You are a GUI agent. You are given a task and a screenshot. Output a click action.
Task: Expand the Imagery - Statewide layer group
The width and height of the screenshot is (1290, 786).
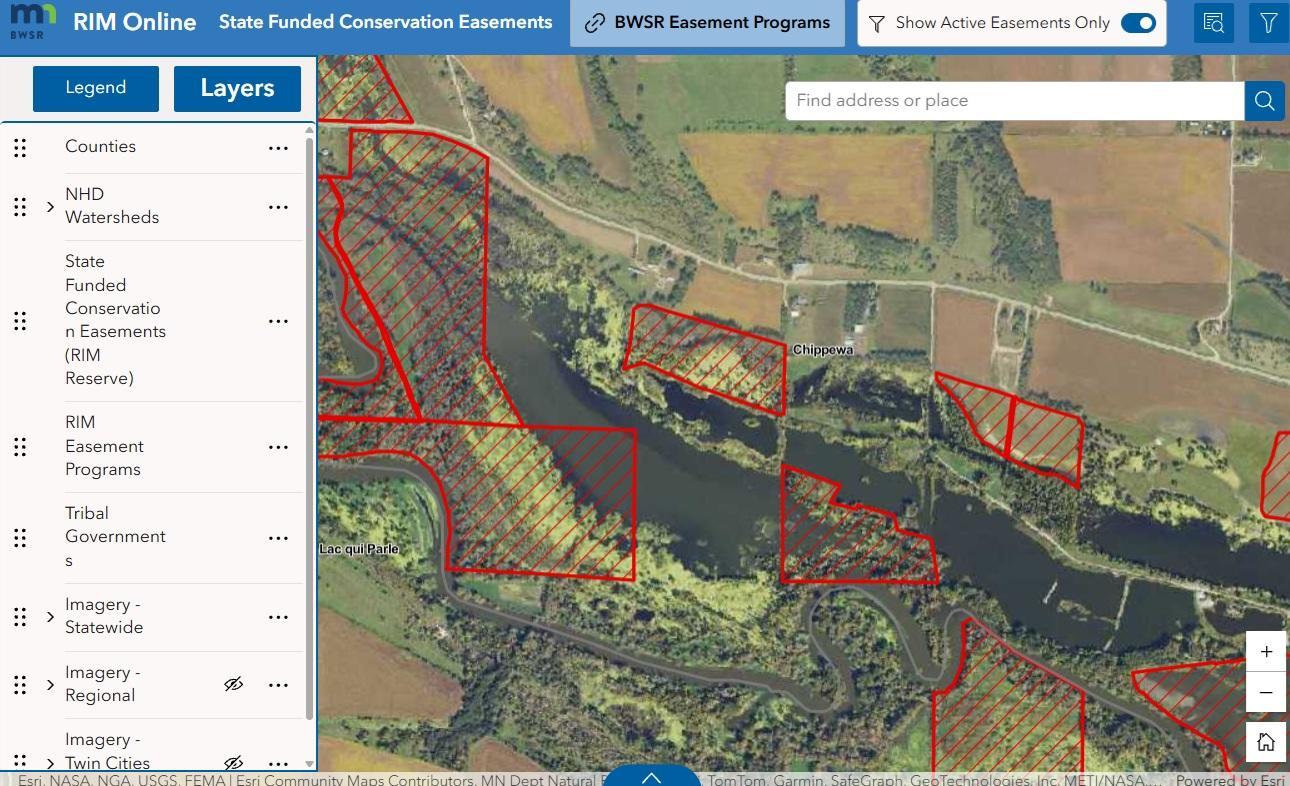(50, 617)
